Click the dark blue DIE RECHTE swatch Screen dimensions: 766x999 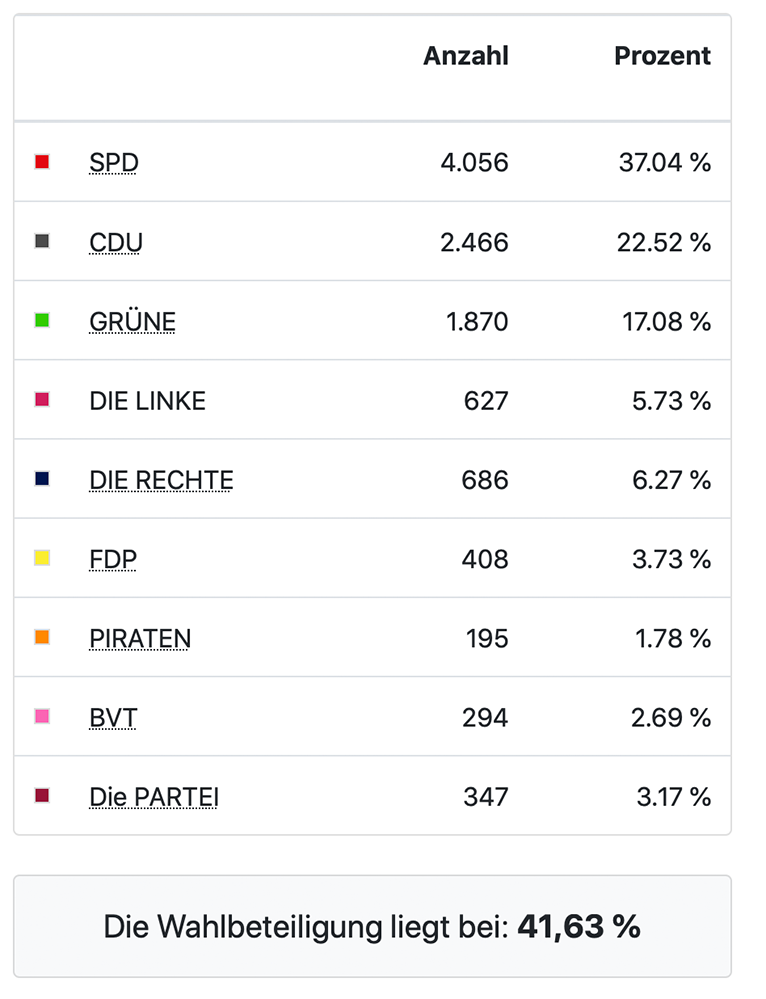42,479
